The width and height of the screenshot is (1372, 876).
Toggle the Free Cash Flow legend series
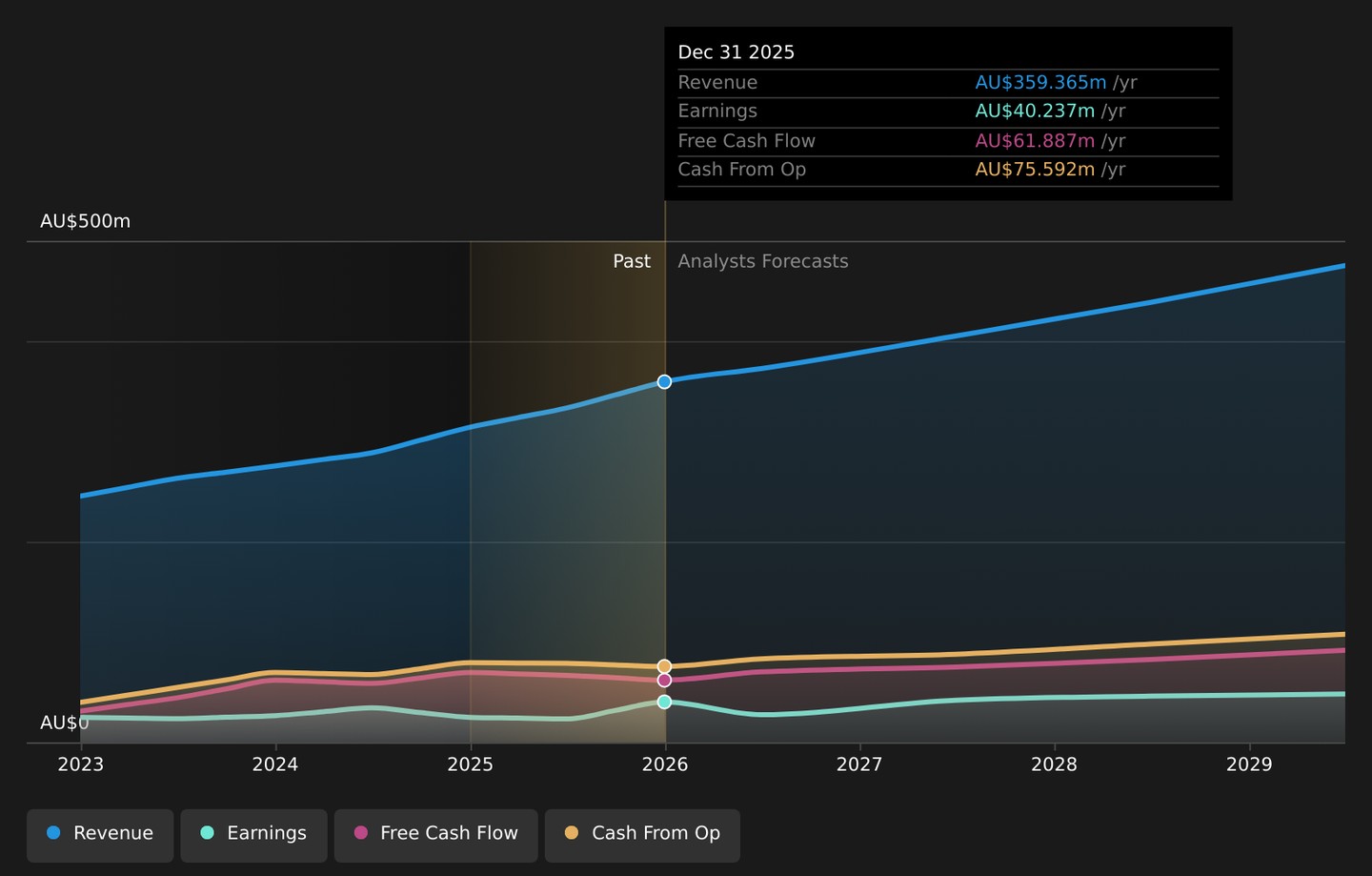click(436, 835)
